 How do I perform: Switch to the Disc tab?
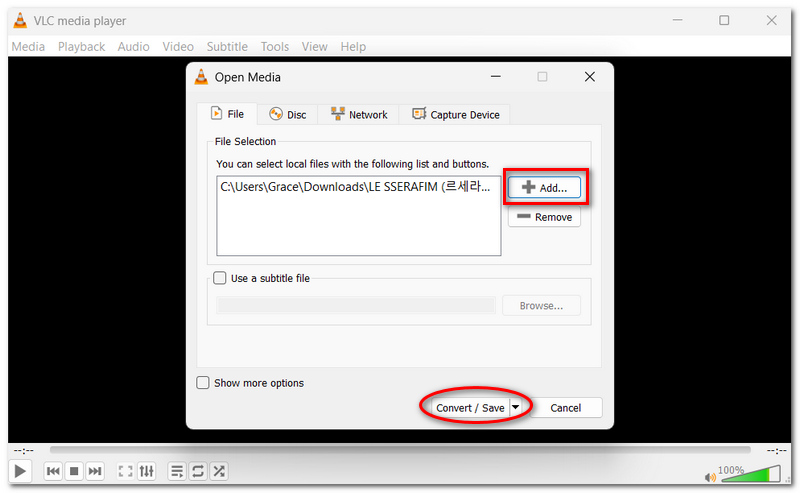(287, 114)
